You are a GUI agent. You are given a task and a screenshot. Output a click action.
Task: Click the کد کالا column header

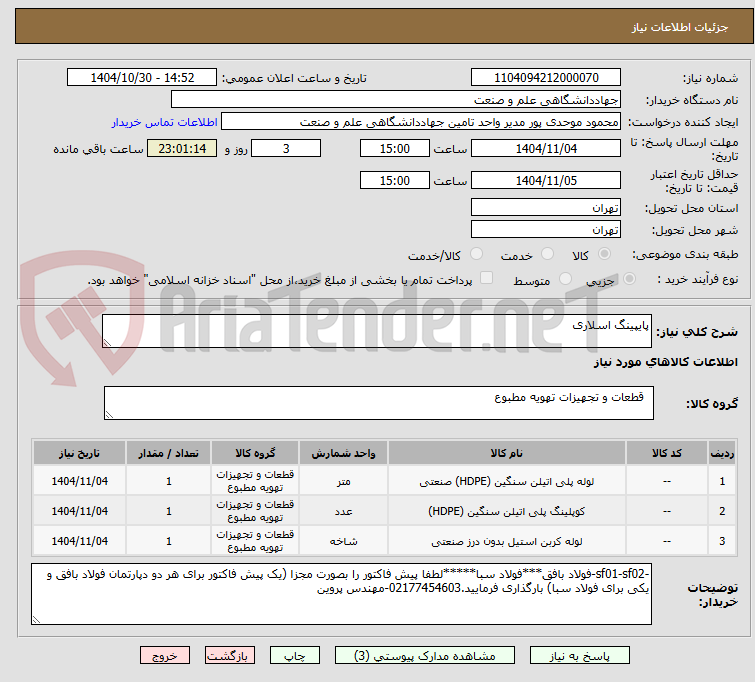[667, 453]
